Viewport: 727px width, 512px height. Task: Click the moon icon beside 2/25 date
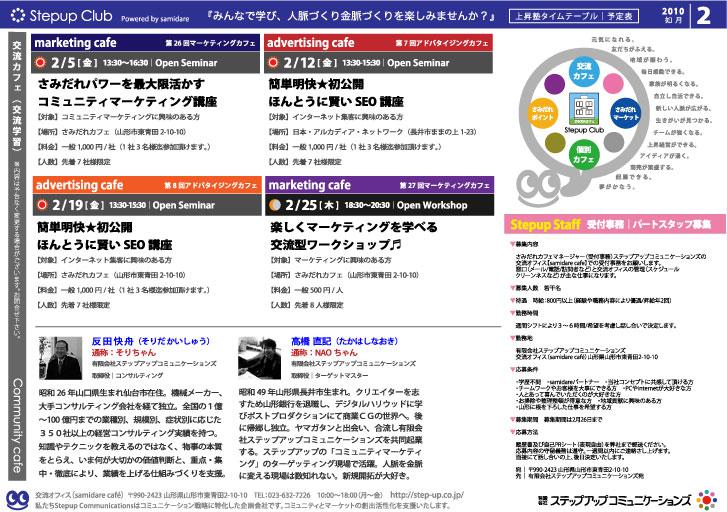coord(275,204)
